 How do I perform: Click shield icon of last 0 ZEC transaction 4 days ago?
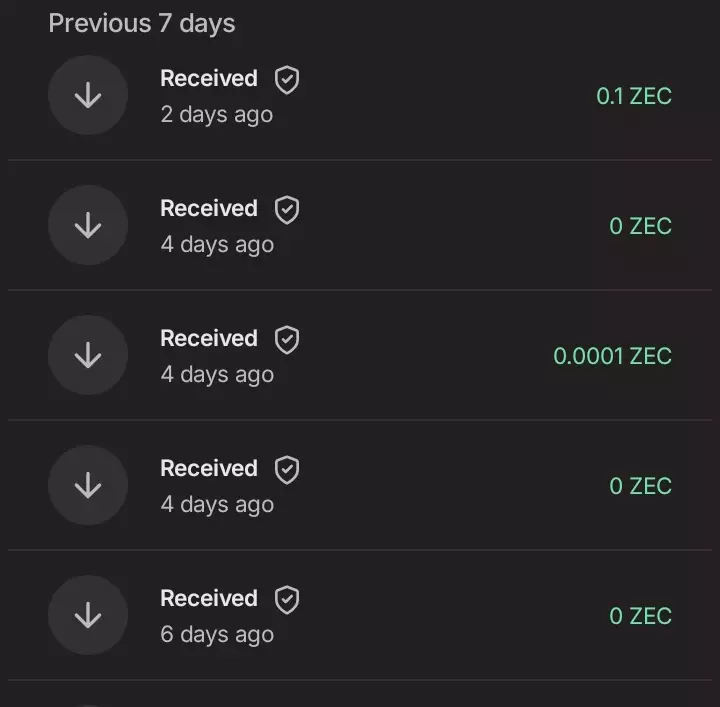pos(287,470)
